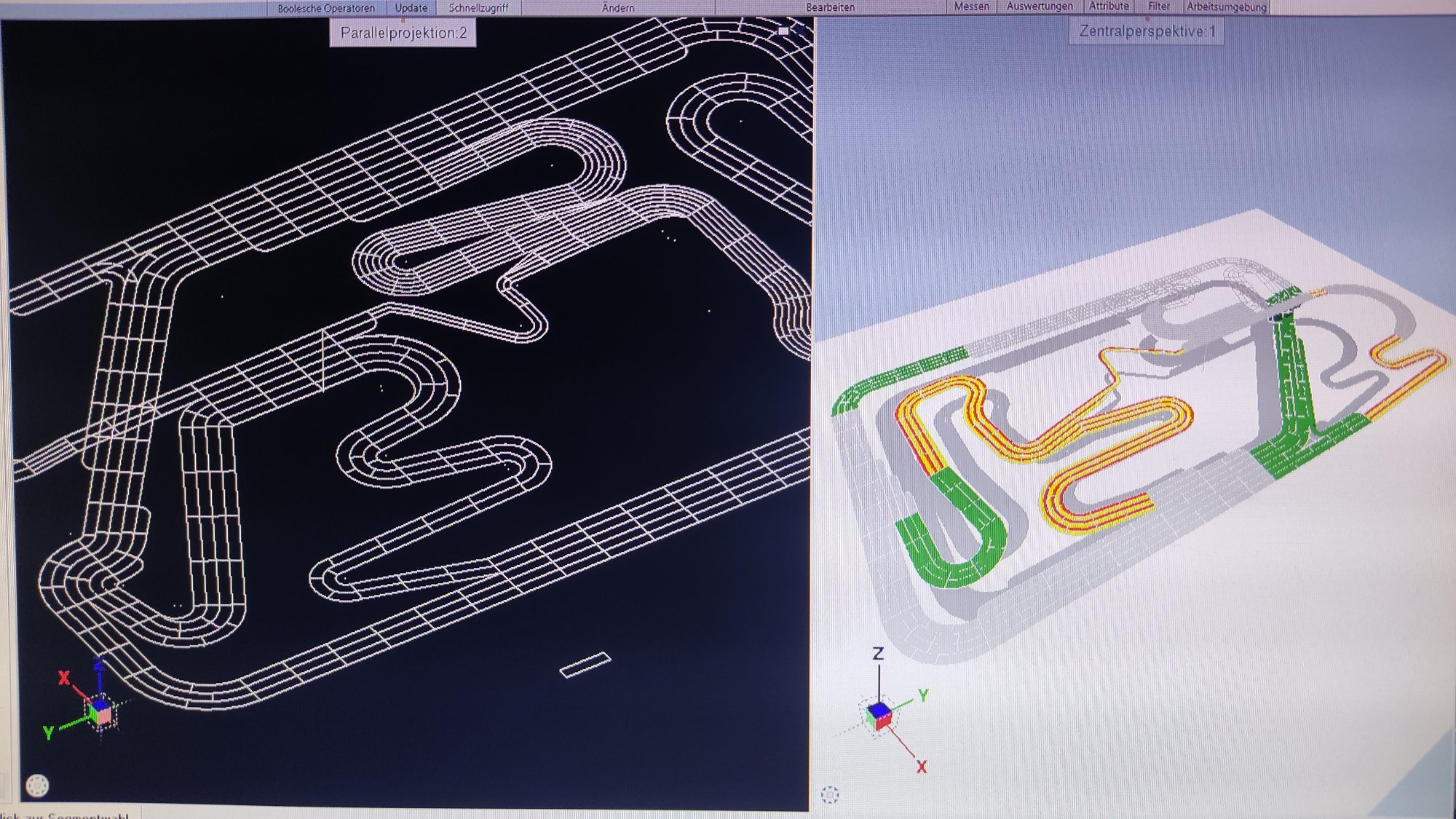This screenshot has height=819, width=1456.
Task: Open Schnellzugriff ribbon group
Action: pos(478,8)
